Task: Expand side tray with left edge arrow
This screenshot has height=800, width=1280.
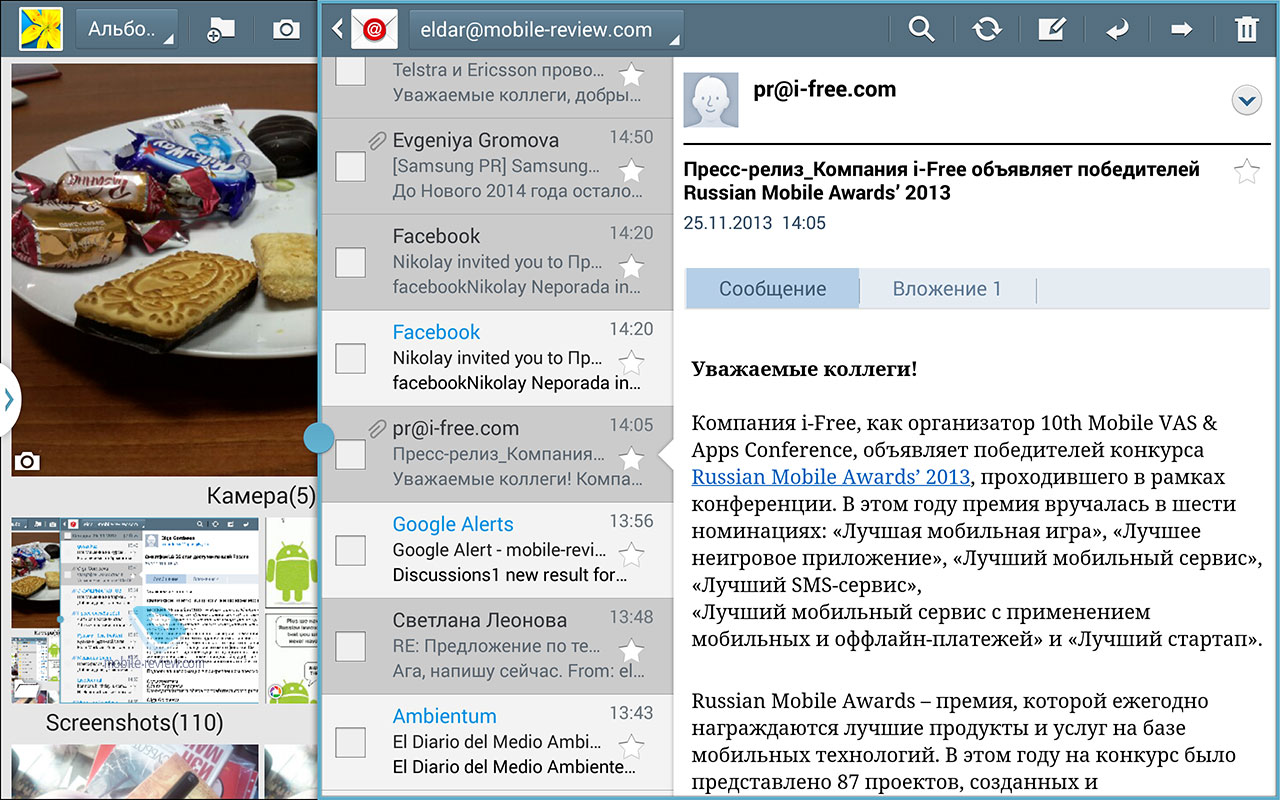Action: point(9,400)
